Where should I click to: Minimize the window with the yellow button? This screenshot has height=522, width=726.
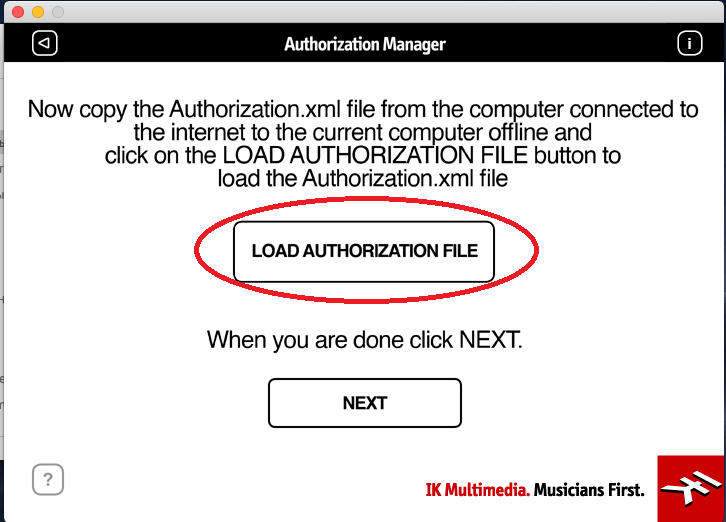click(x=38, y=12)
